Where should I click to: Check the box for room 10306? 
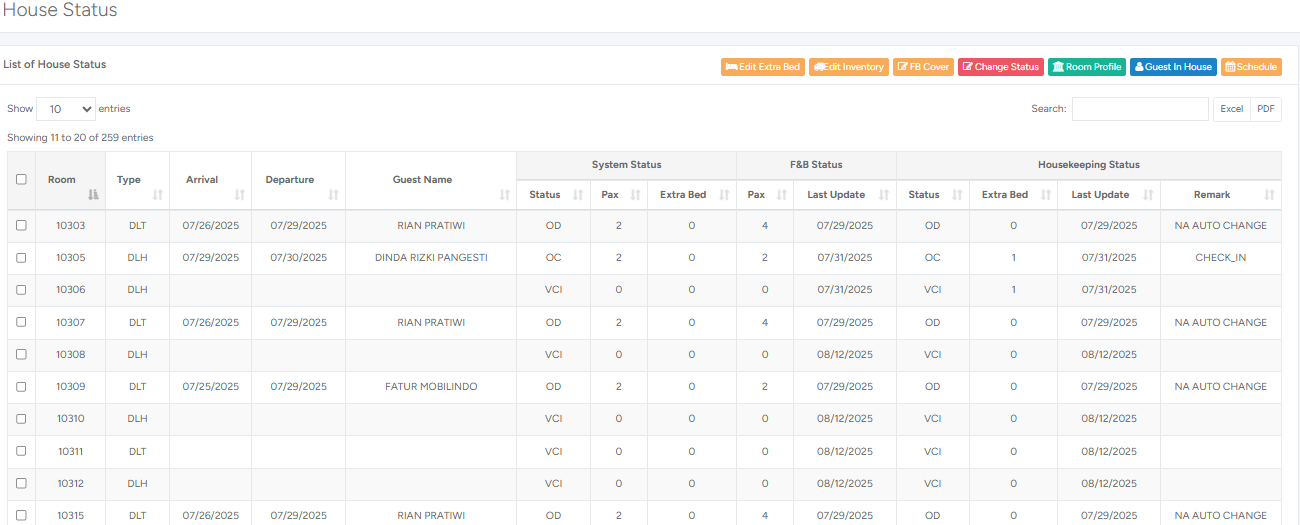[21, 290]
